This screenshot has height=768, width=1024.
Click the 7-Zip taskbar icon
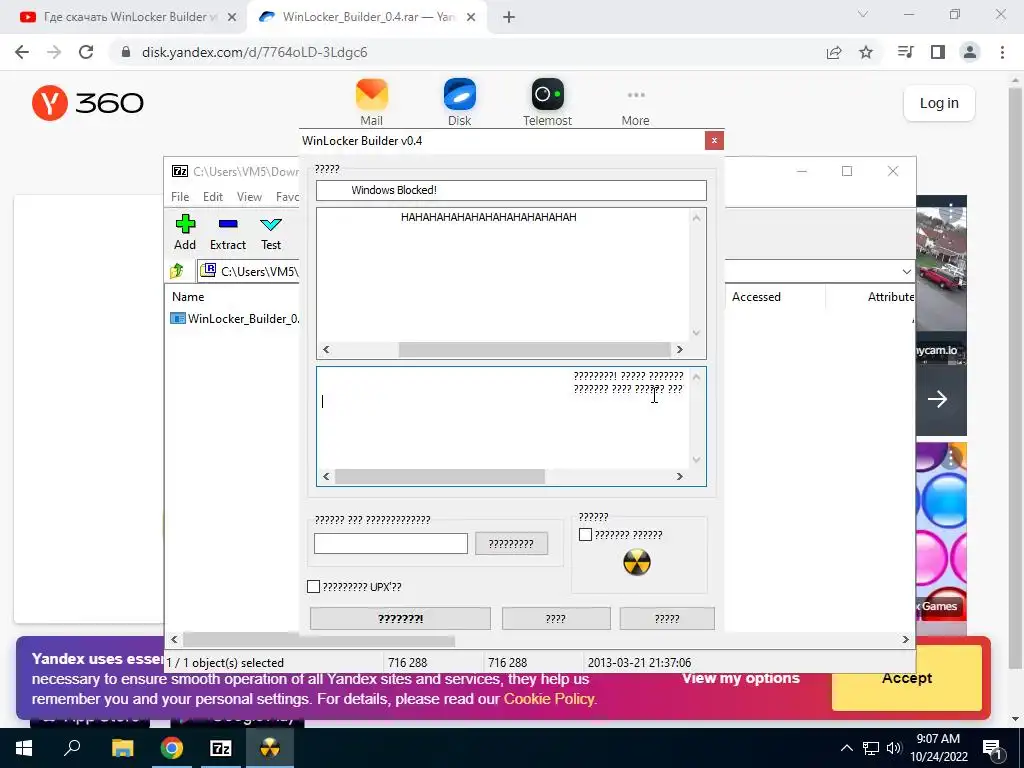[221, 748]
